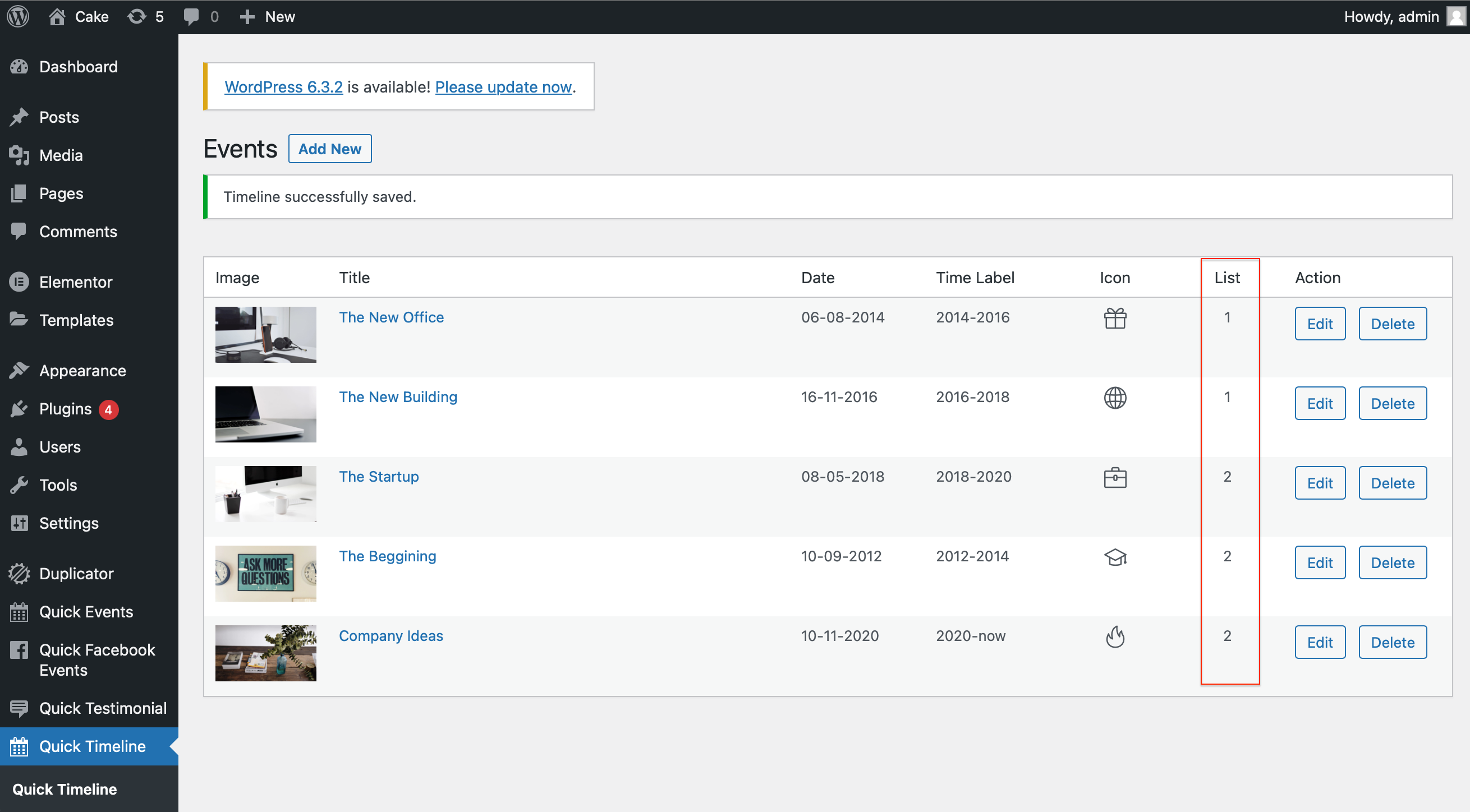Follow the Please update now link
1470x812 pixels.
tap(503, 87)
